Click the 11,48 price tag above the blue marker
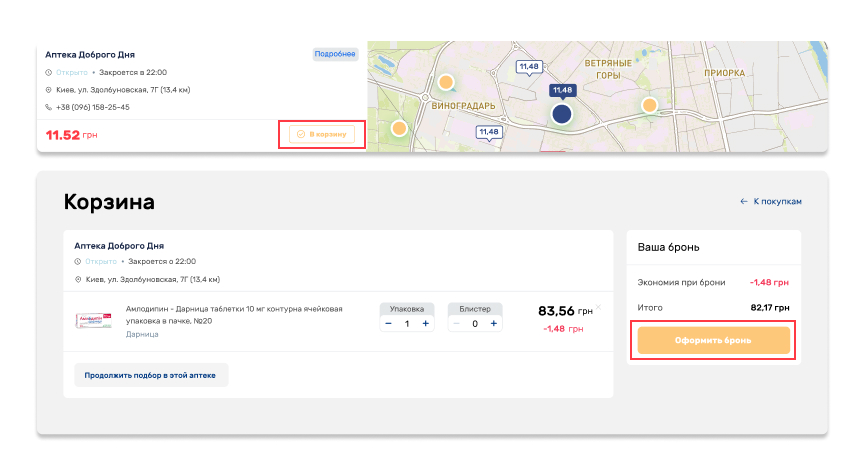Image resolution: width=864 pixels, height=476 pixels. [562, 91]
